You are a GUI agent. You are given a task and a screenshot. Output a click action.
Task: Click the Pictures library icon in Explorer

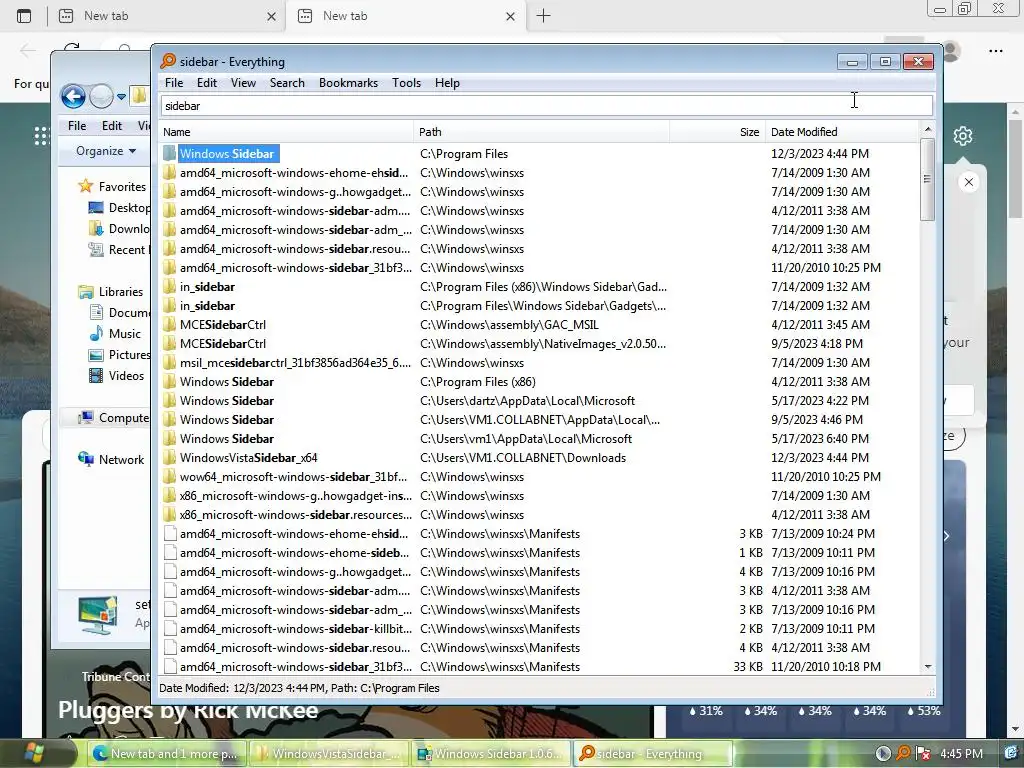pyautogui.click(x=96, y=355)
